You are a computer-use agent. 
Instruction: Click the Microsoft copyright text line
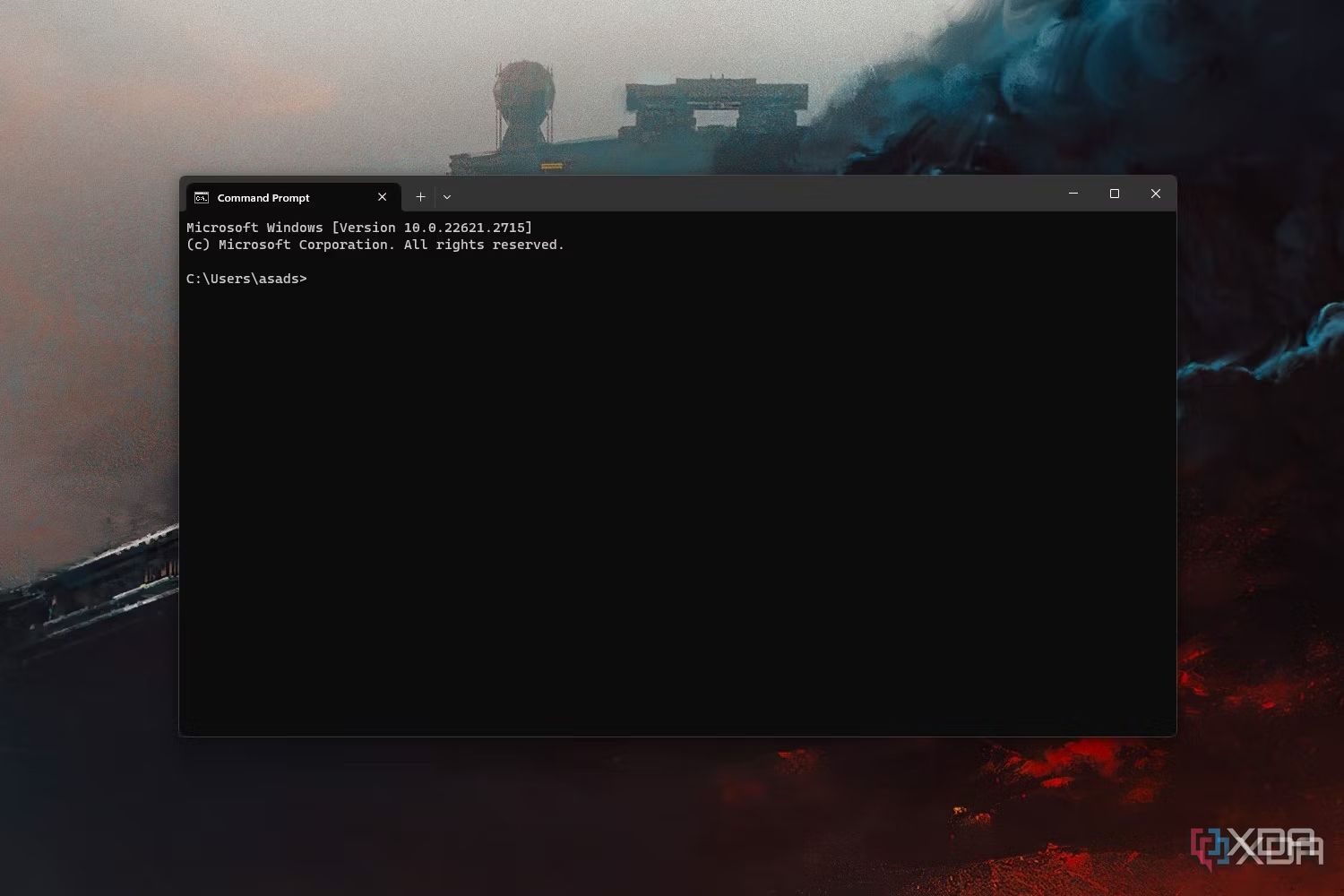(x=375, y=244)
